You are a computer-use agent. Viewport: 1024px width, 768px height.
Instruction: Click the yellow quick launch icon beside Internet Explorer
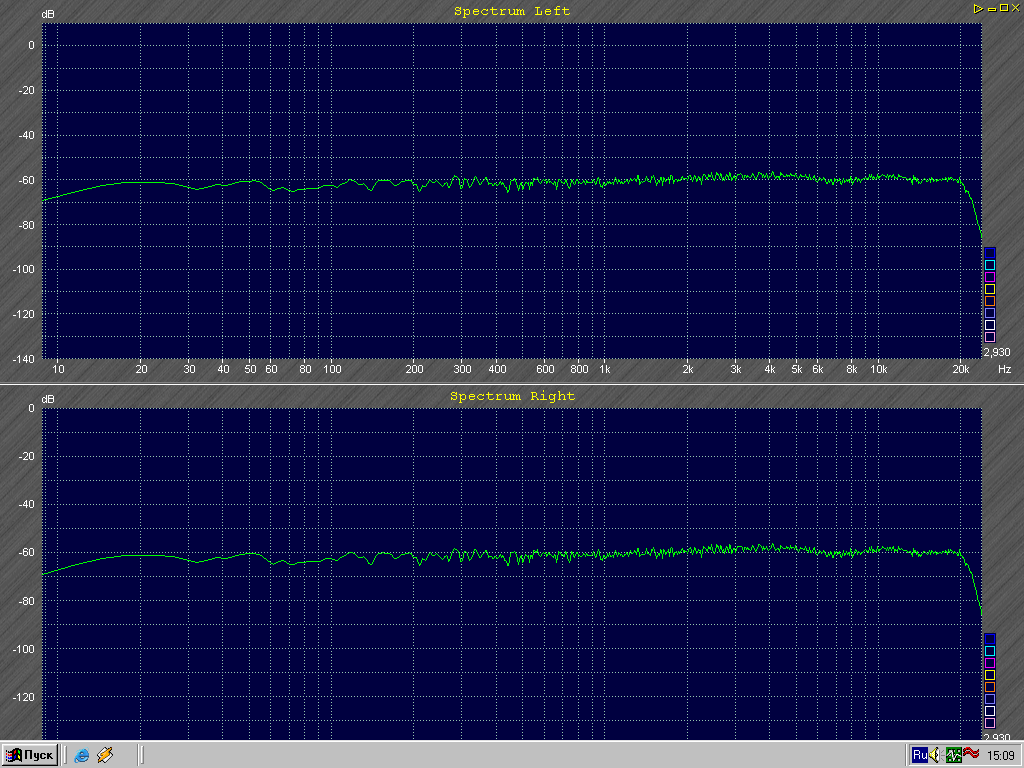coord(105,755)
